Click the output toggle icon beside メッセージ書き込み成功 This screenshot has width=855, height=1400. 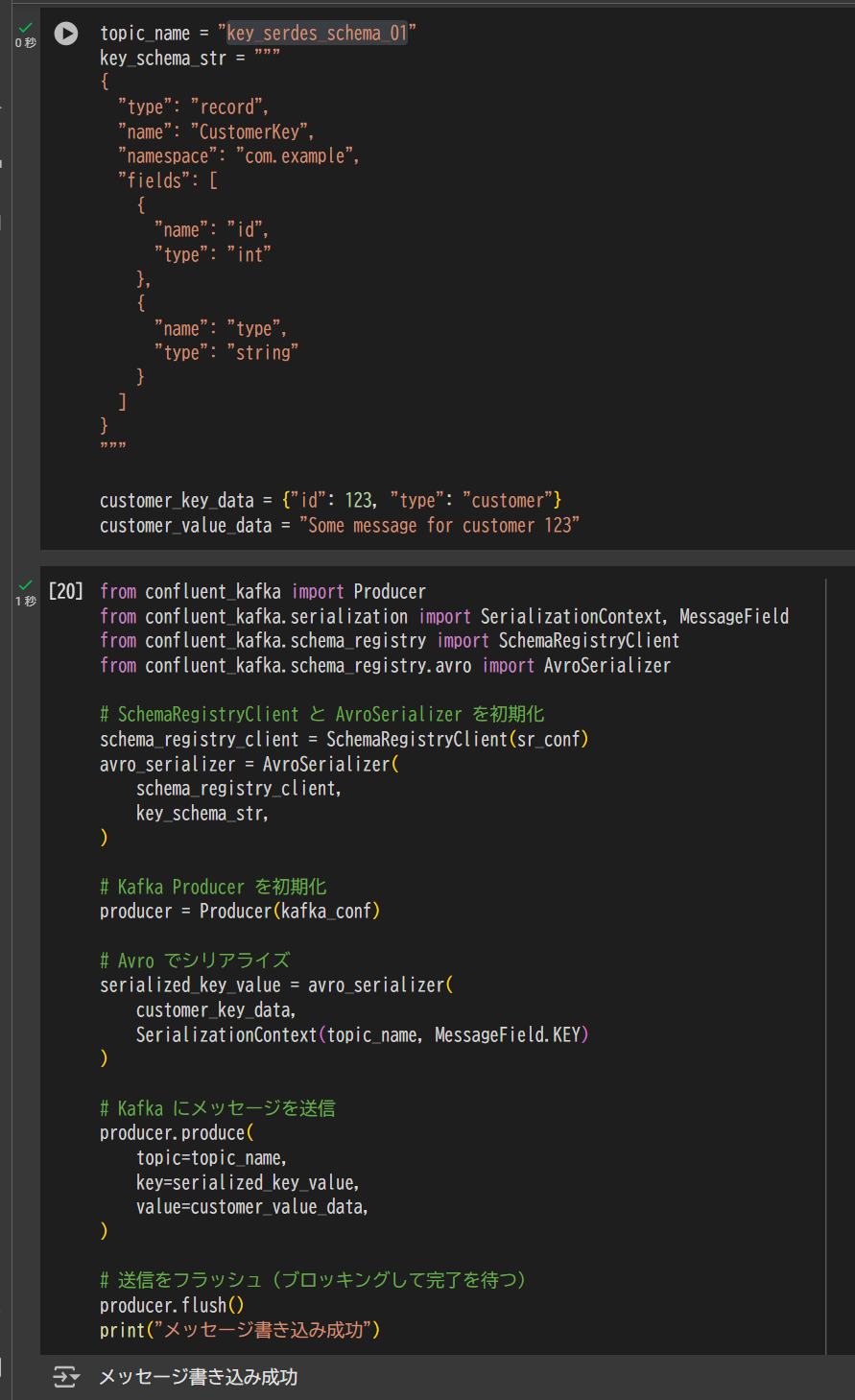(66, 1377)
